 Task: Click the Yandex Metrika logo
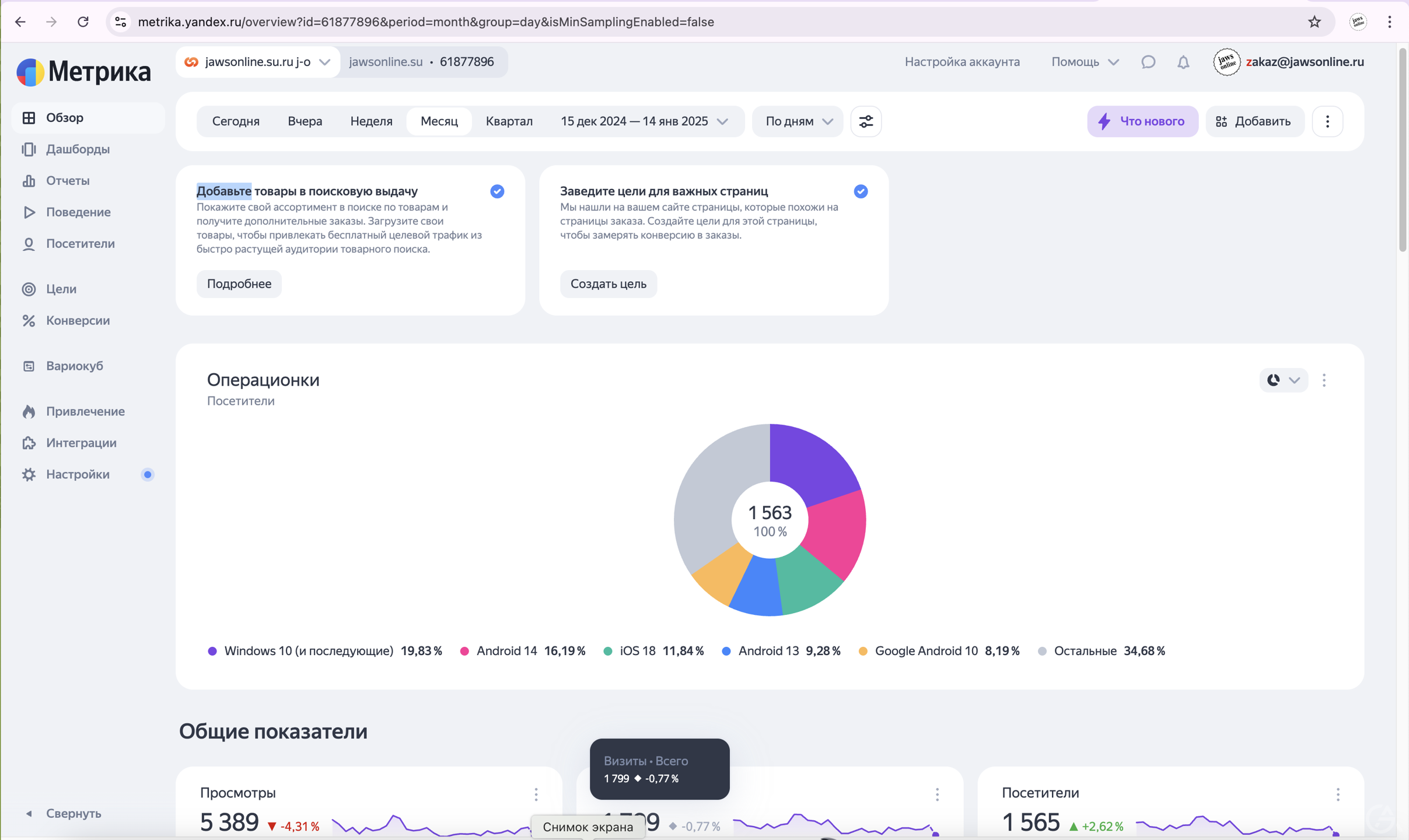point(83,72)
